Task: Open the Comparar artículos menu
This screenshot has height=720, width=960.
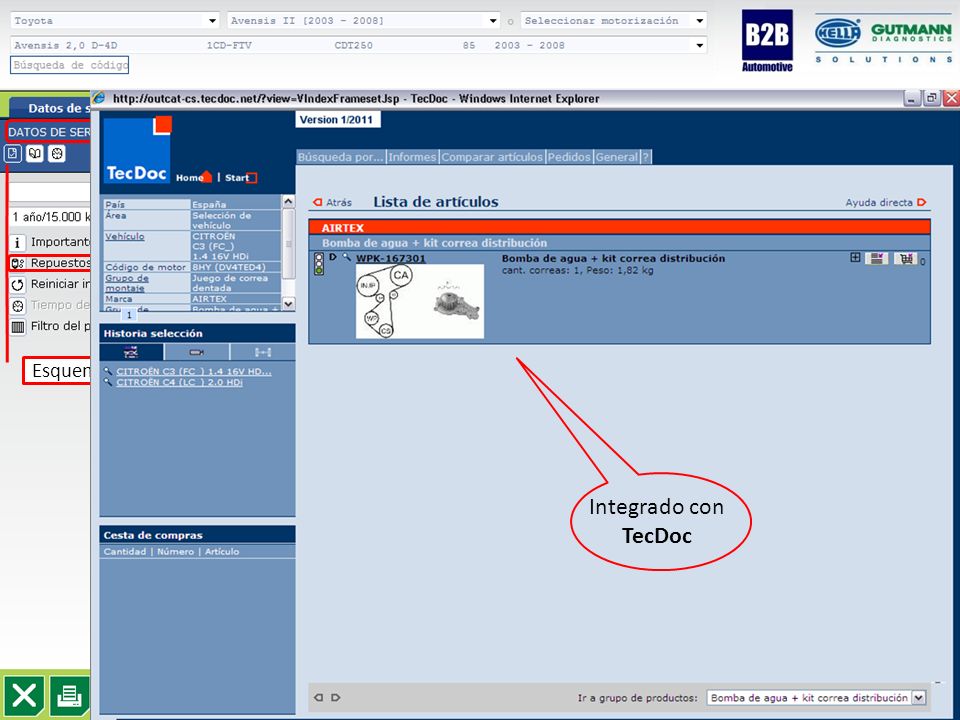Action: [x=492, y=157]
